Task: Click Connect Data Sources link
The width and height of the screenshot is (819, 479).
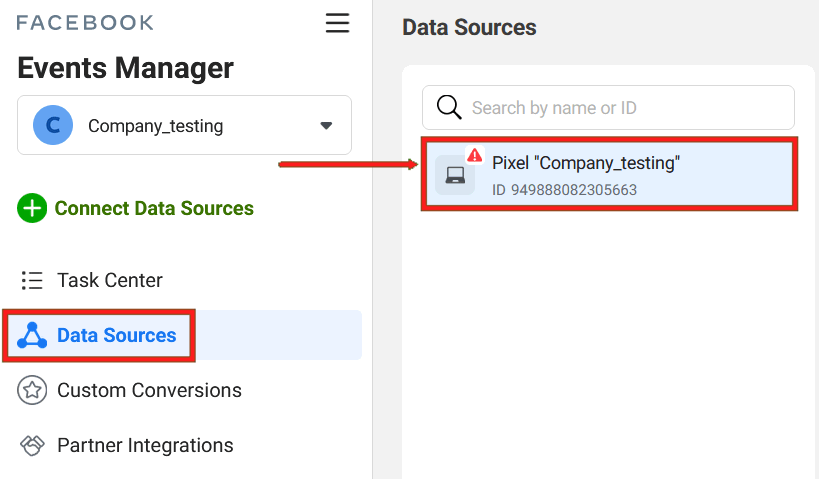Action: tap(154, 208)
